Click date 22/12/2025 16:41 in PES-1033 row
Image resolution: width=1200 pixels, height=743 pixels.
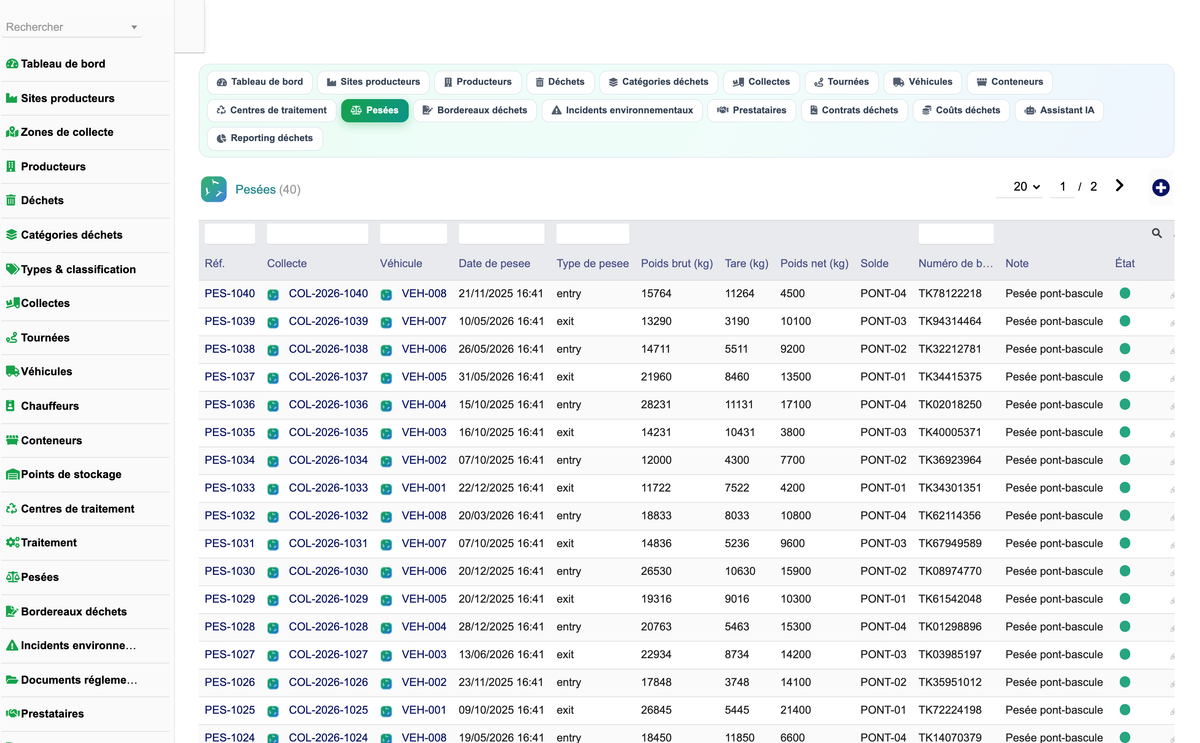[x=502, y=488]
